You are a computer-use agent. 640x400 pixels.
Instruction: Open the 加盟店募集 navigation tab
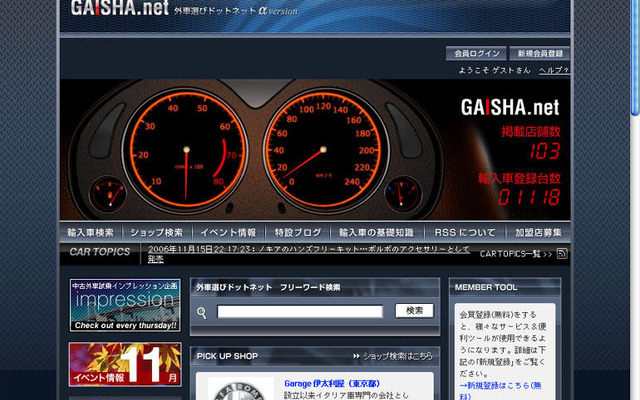coord(538,233)
